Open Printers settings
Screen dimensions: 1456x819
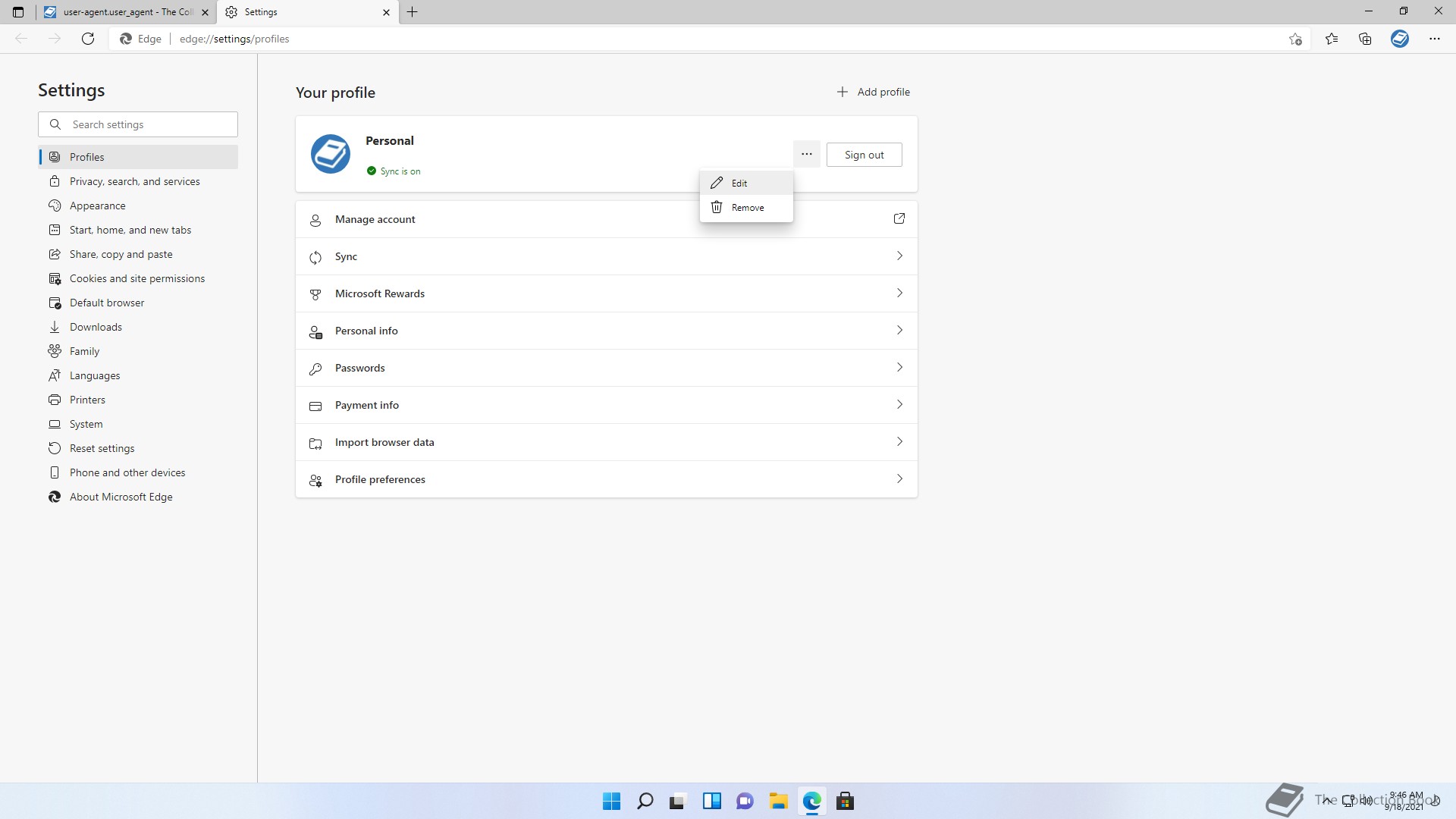tap(138, 400)
